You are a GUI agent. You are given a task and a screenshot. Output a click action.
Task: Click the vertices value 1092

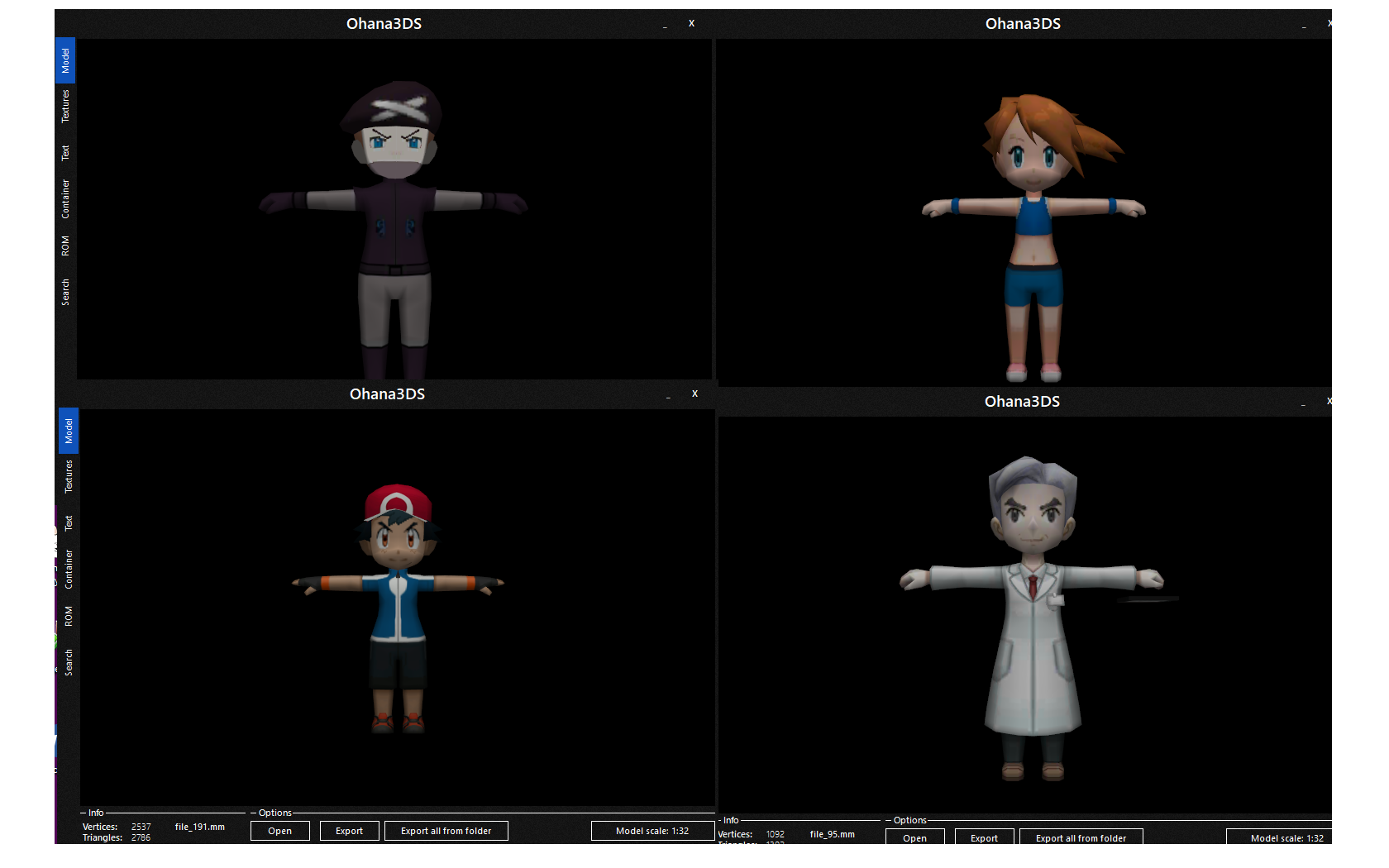(x=776, y=834)
